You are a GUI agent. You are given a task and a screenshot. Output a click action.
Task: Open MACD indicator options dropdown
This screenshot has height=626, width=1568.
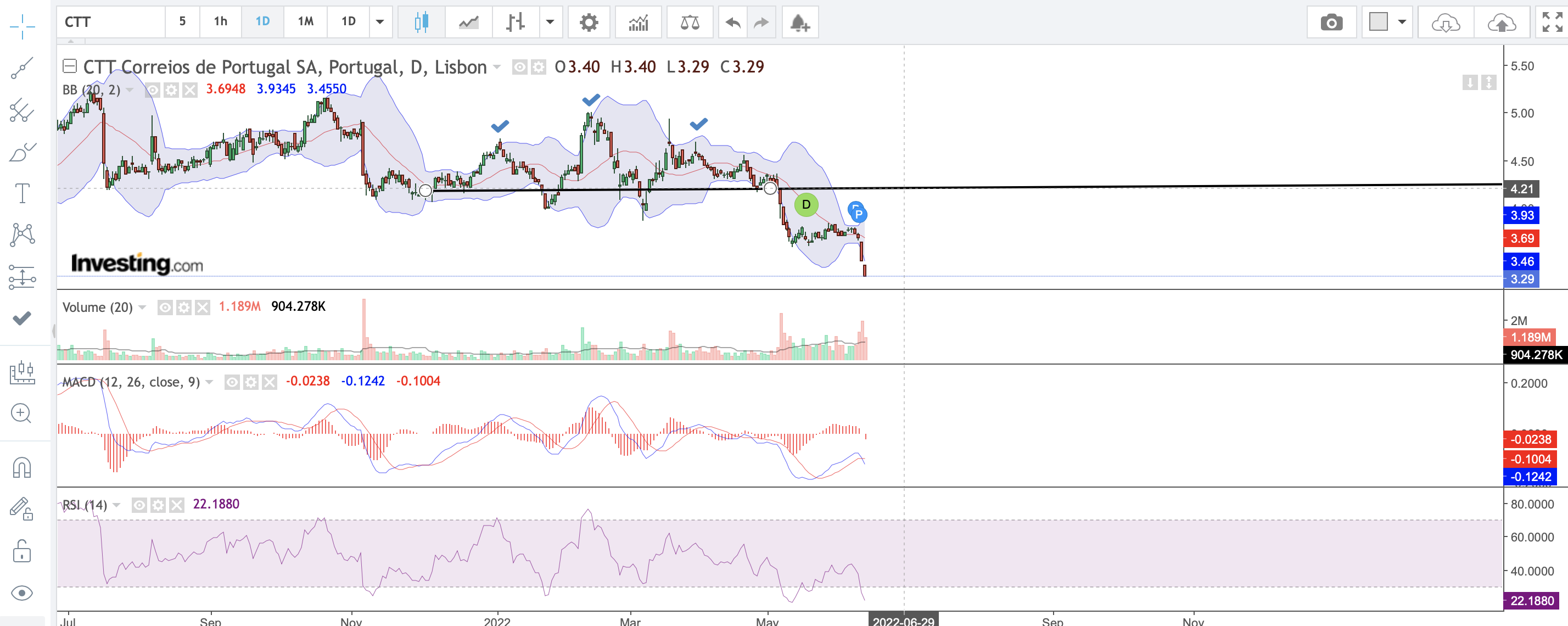209,382
